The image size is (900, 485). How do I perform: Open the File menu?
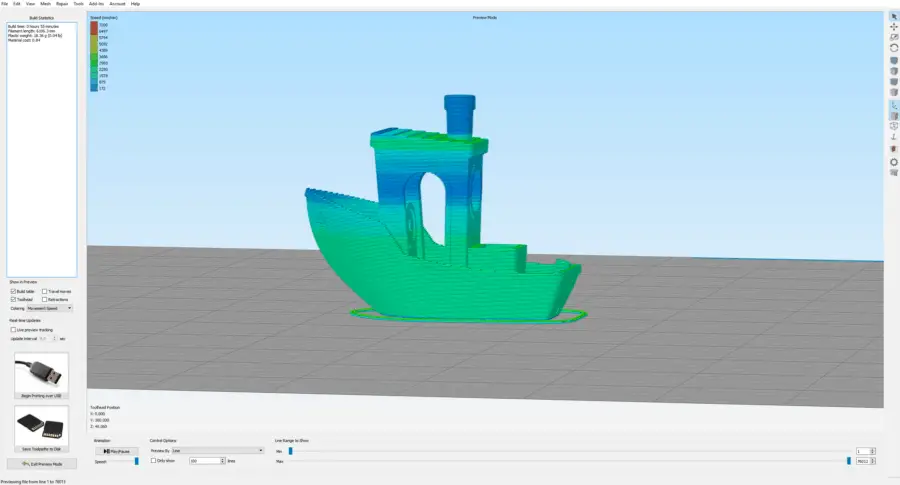(5, 3)
